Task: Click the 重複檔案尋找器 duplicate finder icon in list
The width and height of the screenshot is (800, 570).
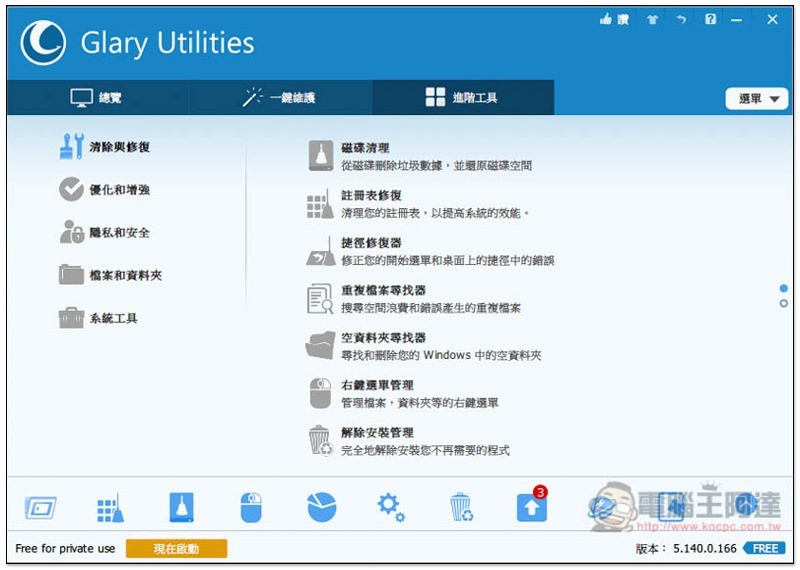Action: click(x=320, y=299)
